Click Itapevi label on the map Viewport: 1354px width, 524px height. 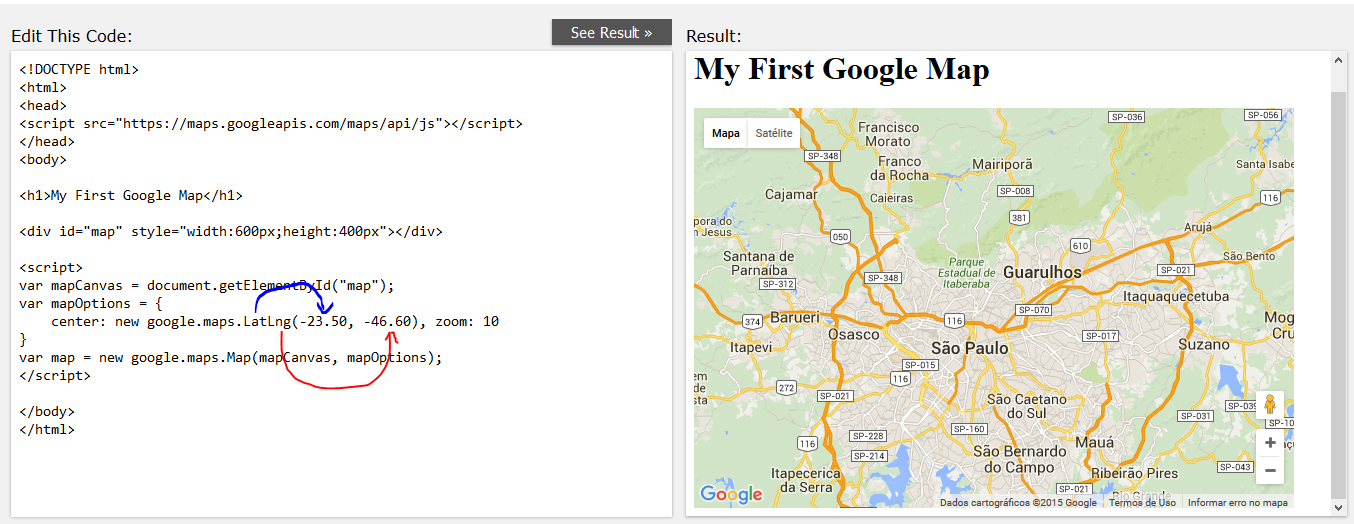click(751, 347)
